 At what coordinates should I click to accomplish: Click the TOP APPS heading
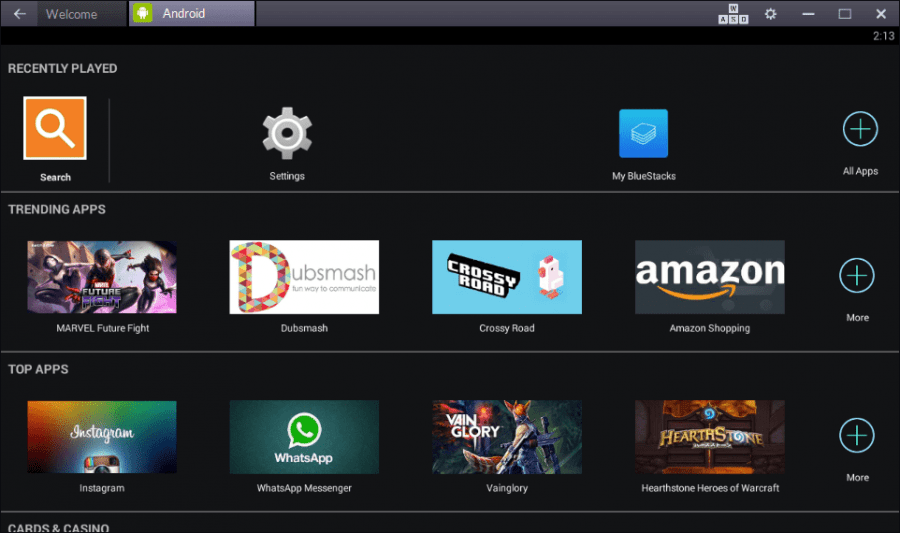tap(38, 369)
